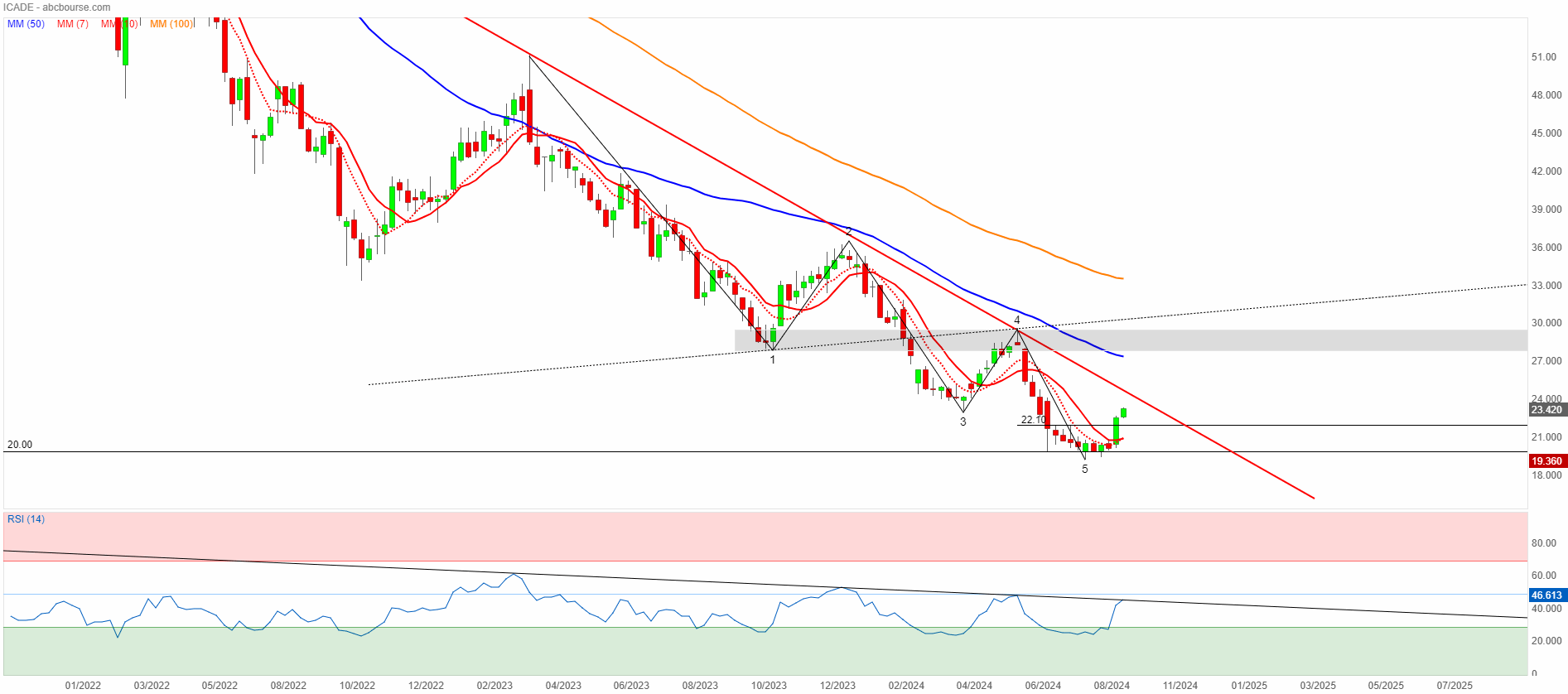
Task: Click the 10/2022 date axis label
Action: pos(357,686)
